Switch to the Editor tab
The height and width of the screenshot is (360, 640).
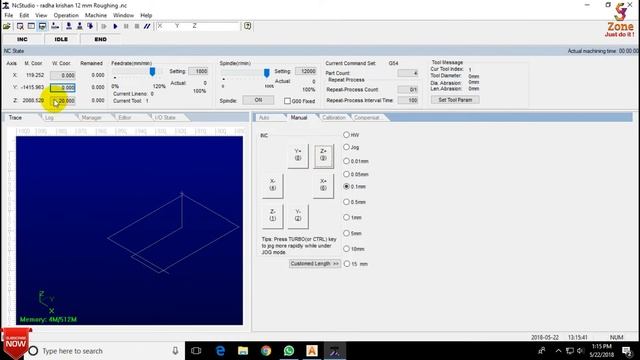click(125, 118)
